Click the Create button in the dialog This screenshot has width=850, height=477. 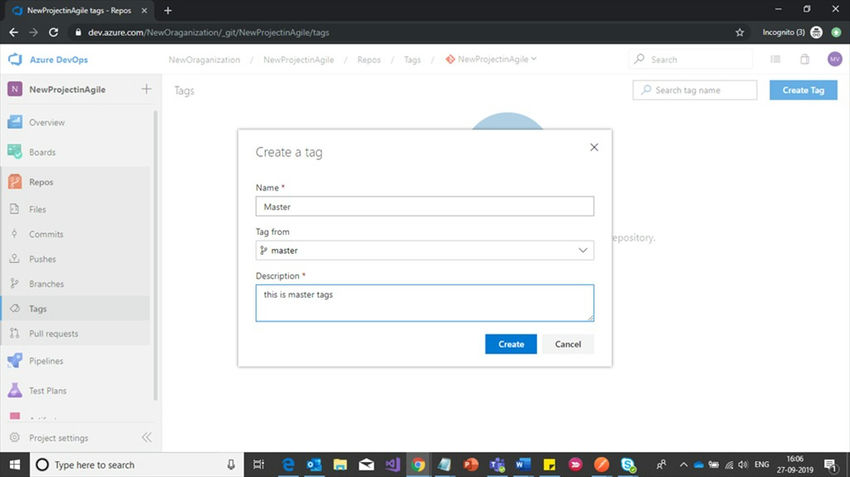[511, 344]
